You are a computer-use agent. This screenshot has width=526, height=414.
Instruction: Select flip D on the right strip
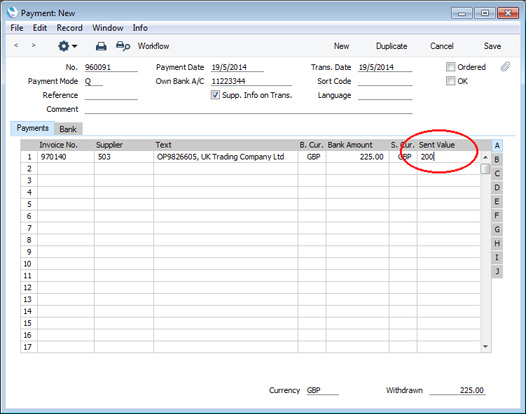point(497,188)
